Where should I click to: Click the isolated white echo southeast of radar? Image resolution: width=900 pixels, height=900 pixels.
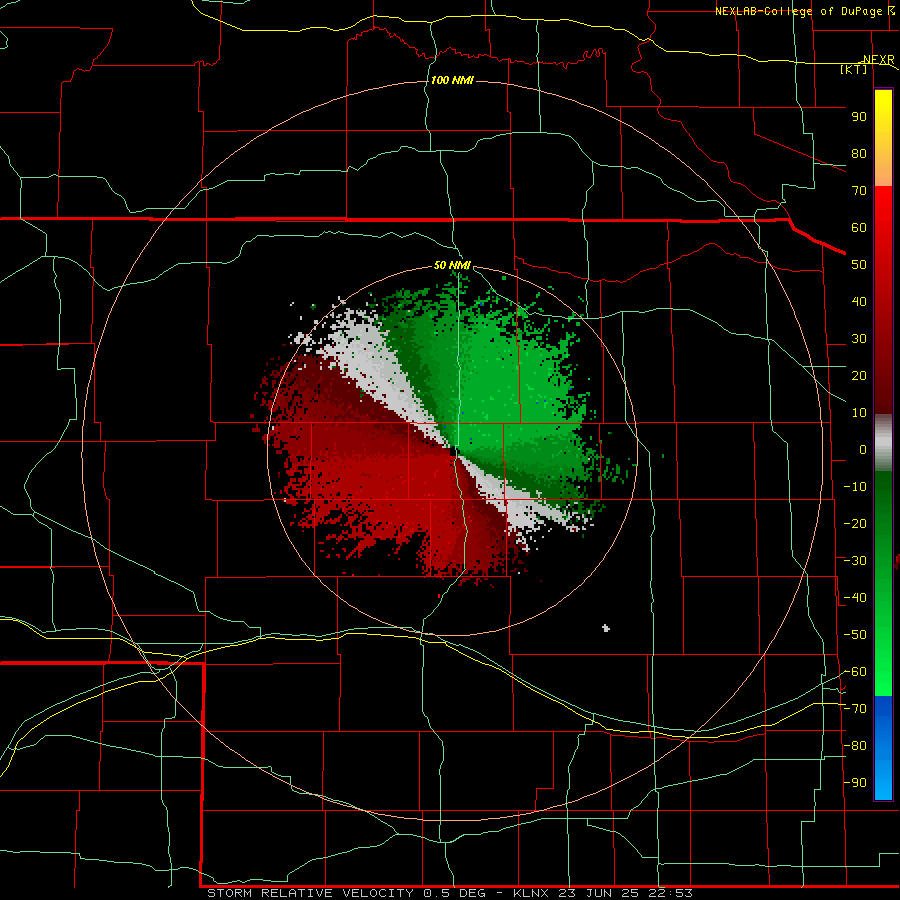[x=606, y=628]
